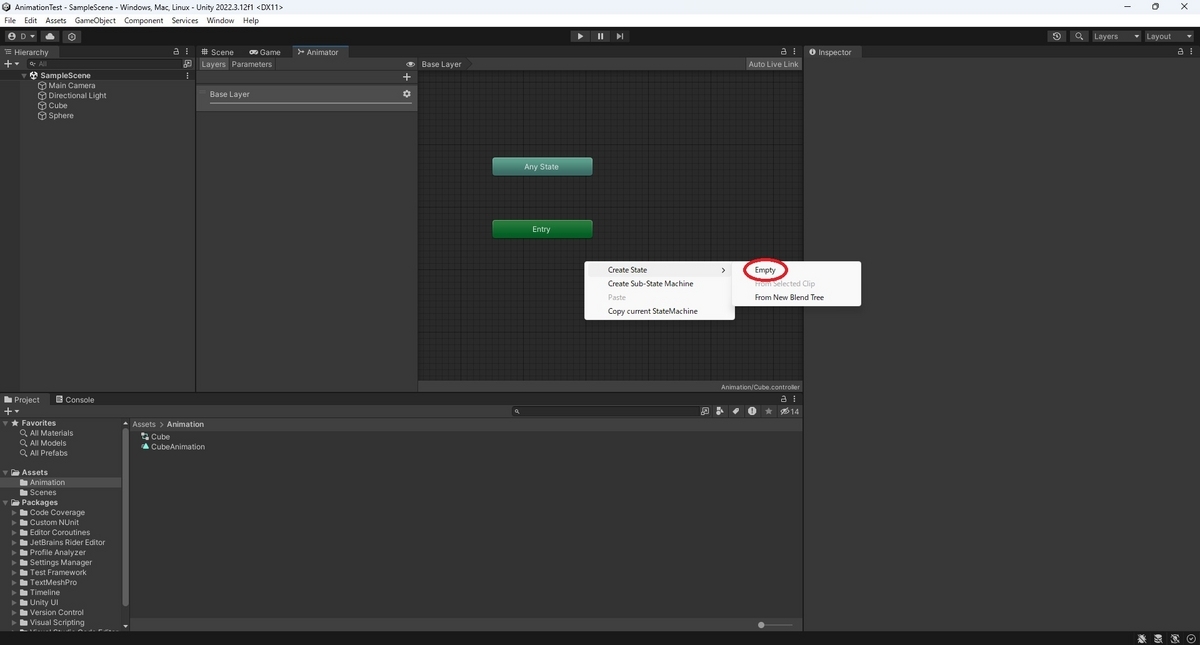
Task: Open the Hierarchy panel three-dot menu
Action: point(187,52)
